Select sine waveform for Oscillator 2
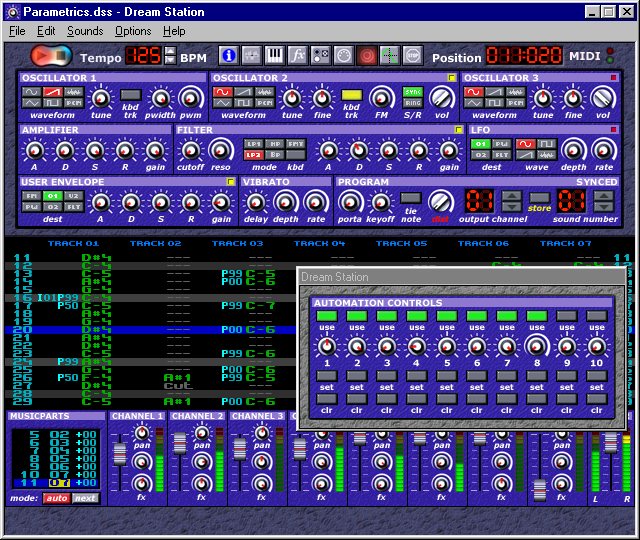 (222, 92)
